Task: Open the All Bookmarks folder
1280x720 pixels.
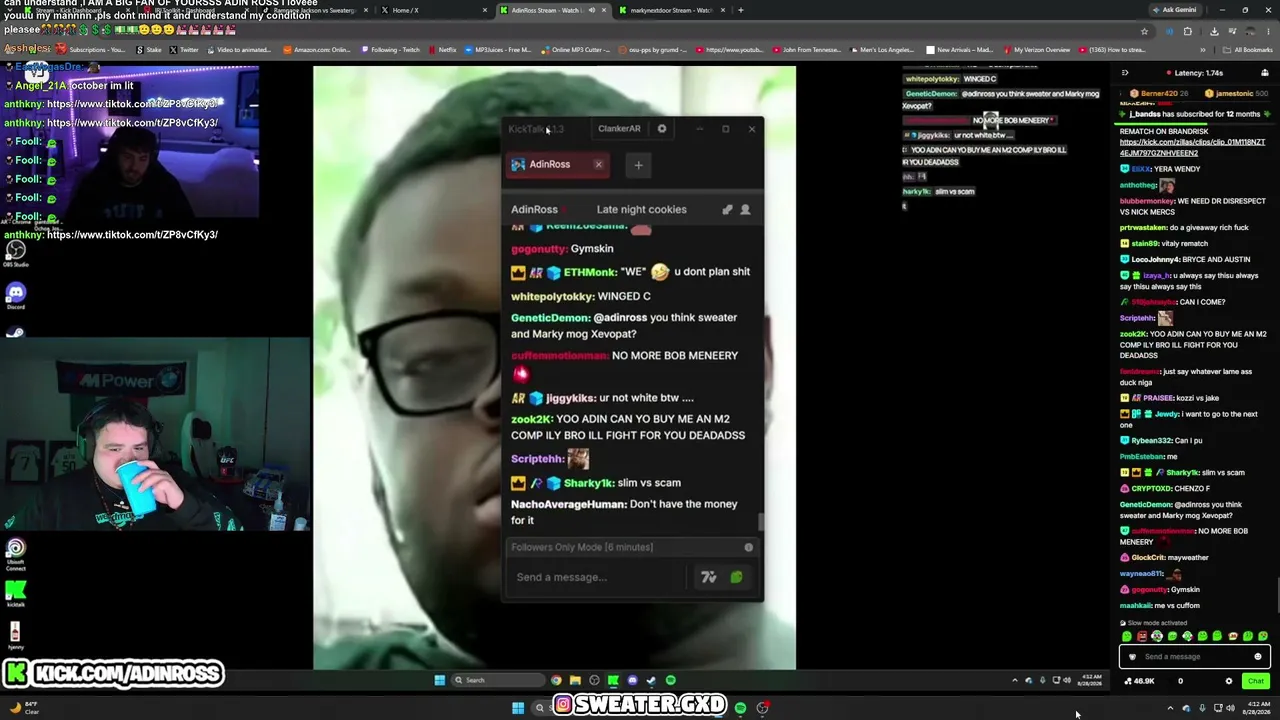Action: coord(1250,50)
